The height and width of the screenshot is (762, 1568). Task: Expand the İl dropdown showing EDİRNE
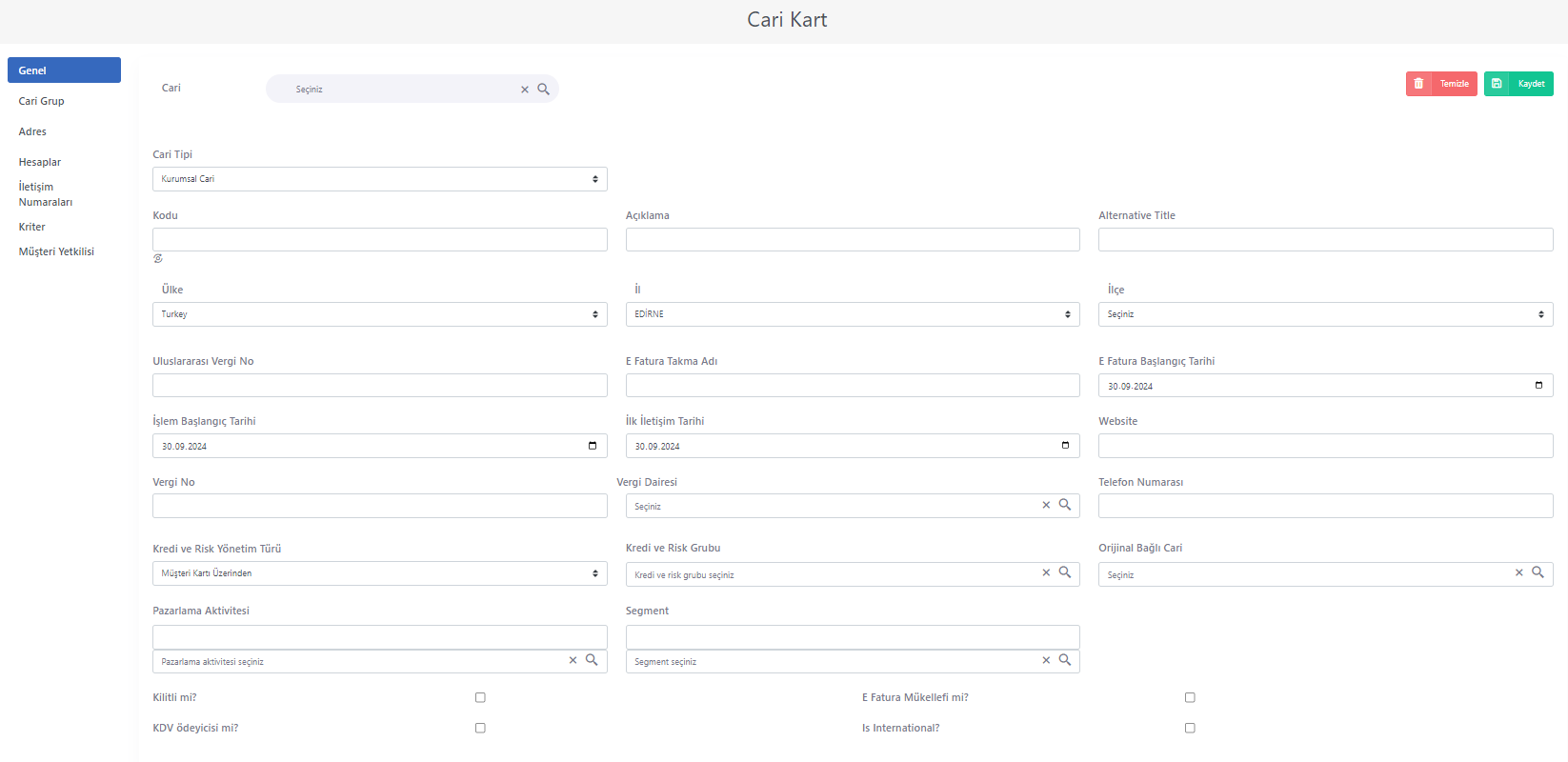pyautogui.click(x=853, y=314)
